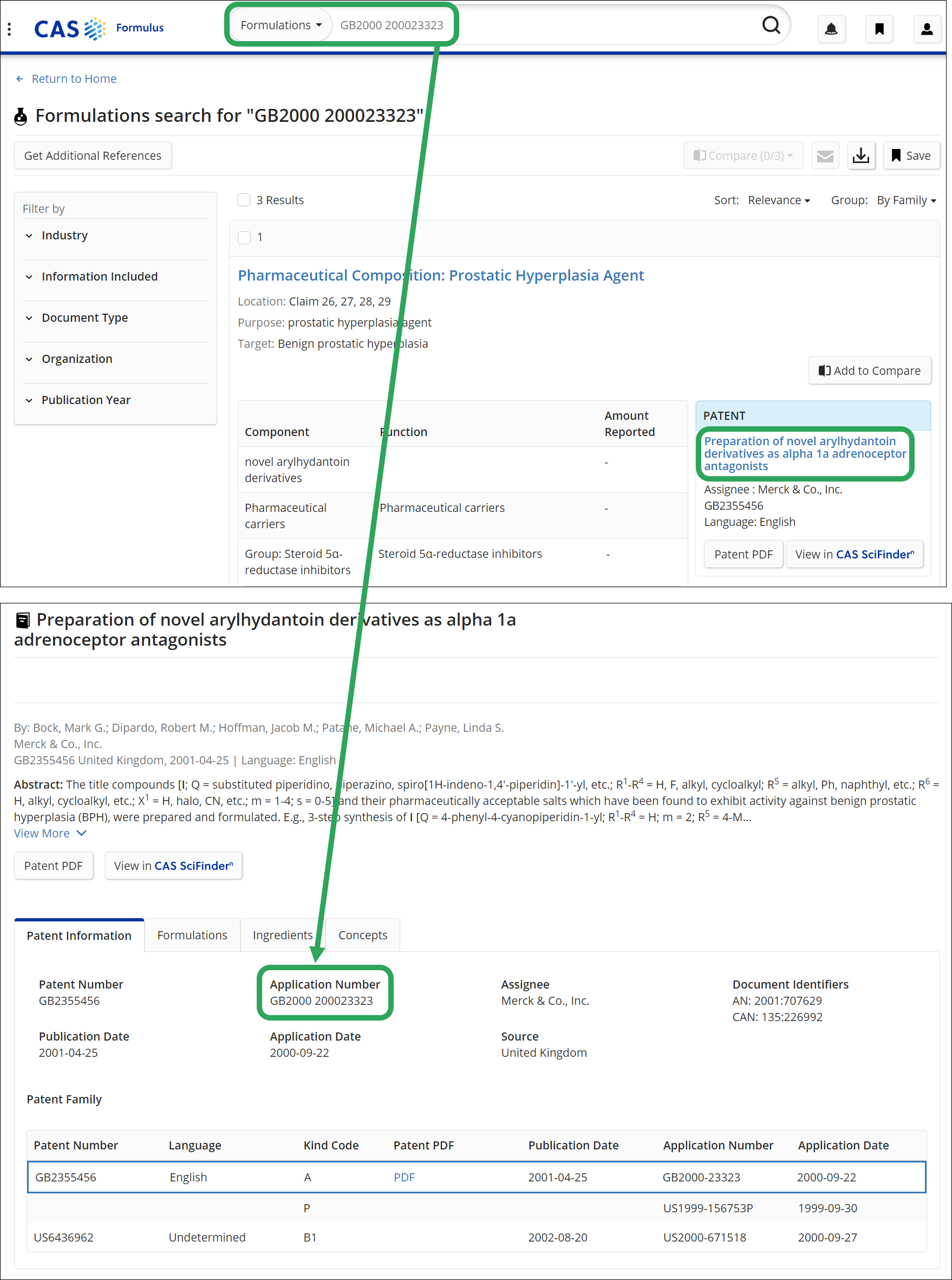Change Sort by Relevance dropdown
Viewport: 952px width, 1280px height.
click(x=779, y=200)
